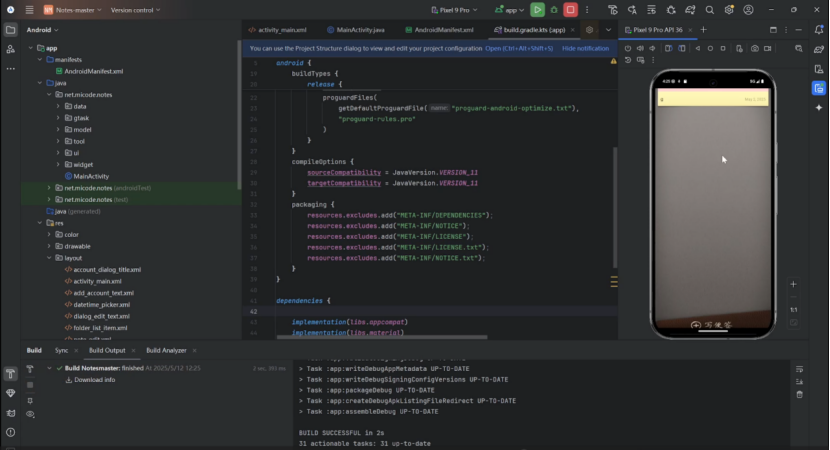The width and height of the screenshot is (830, 450).
Task: Switch to activity_main.xml editor tab
Action: point(277,30)
